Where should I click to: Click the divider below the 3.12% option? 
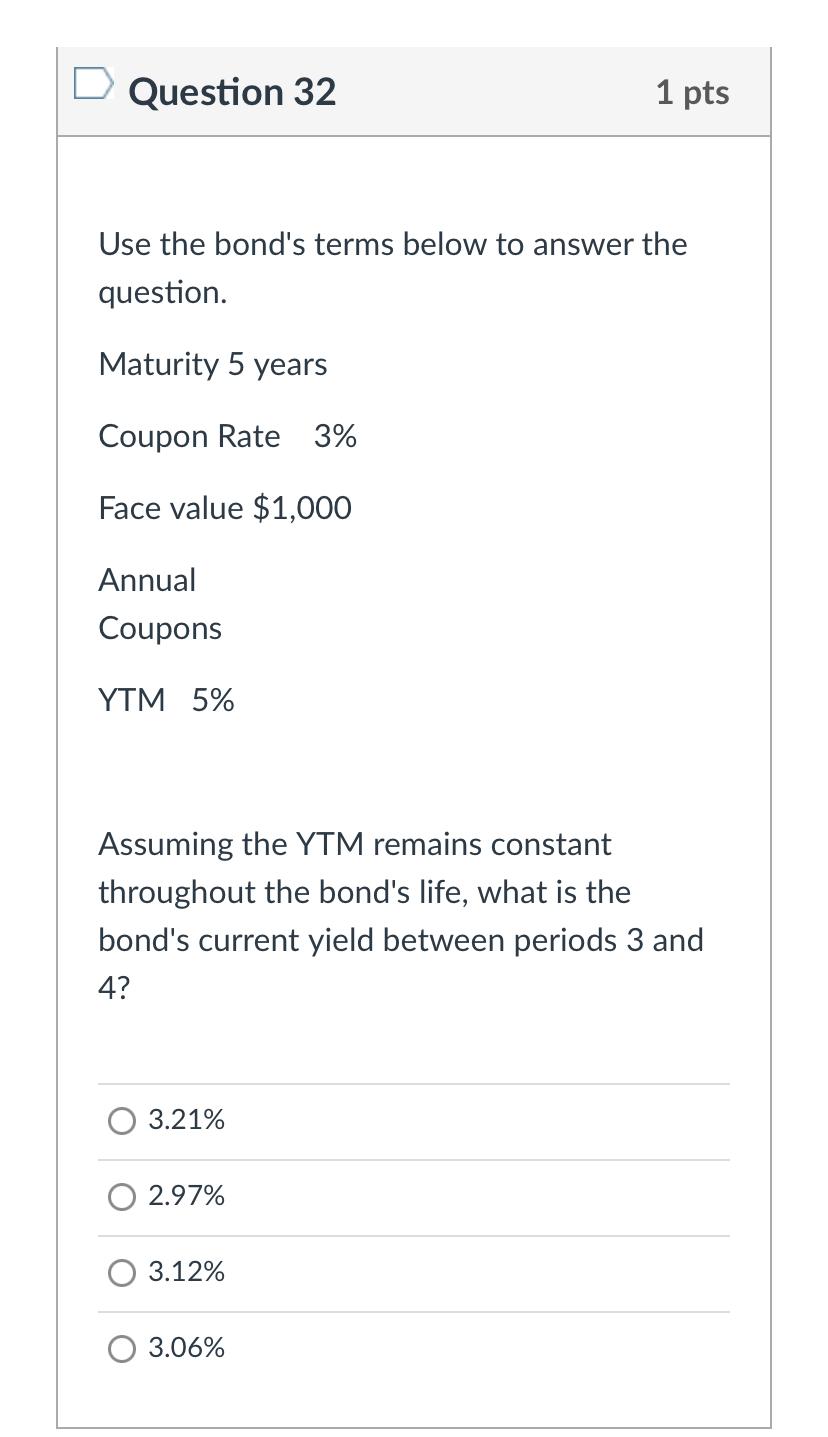413,1311
